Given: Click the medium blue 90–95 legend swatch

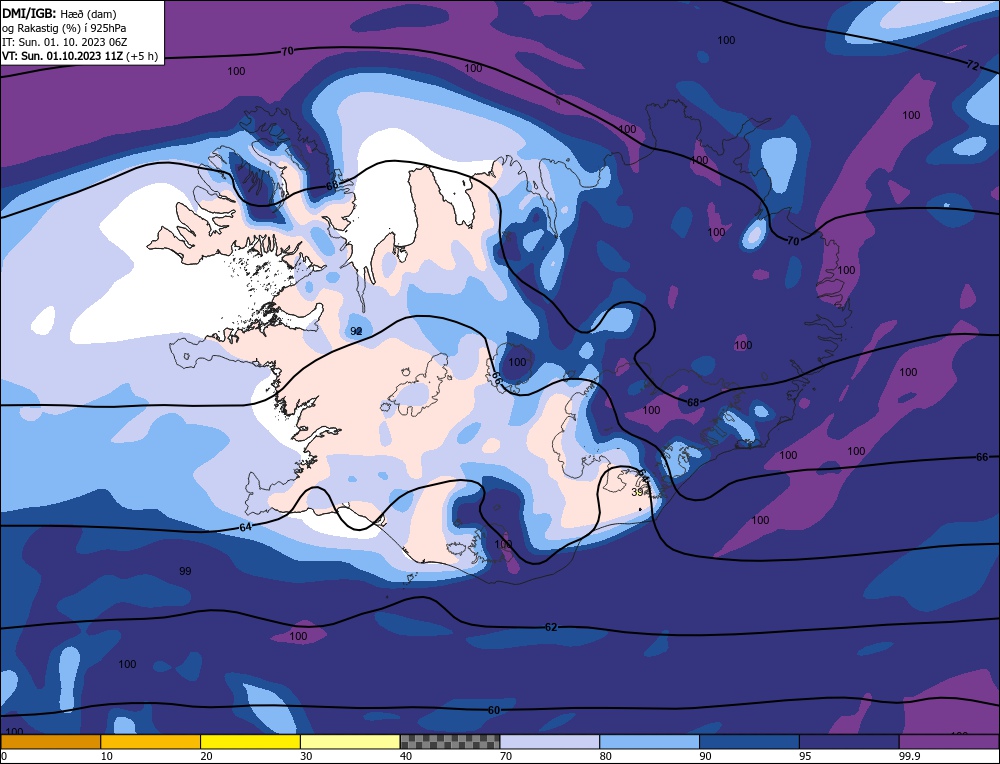Looking at the screenshot, I should [749, 742].
